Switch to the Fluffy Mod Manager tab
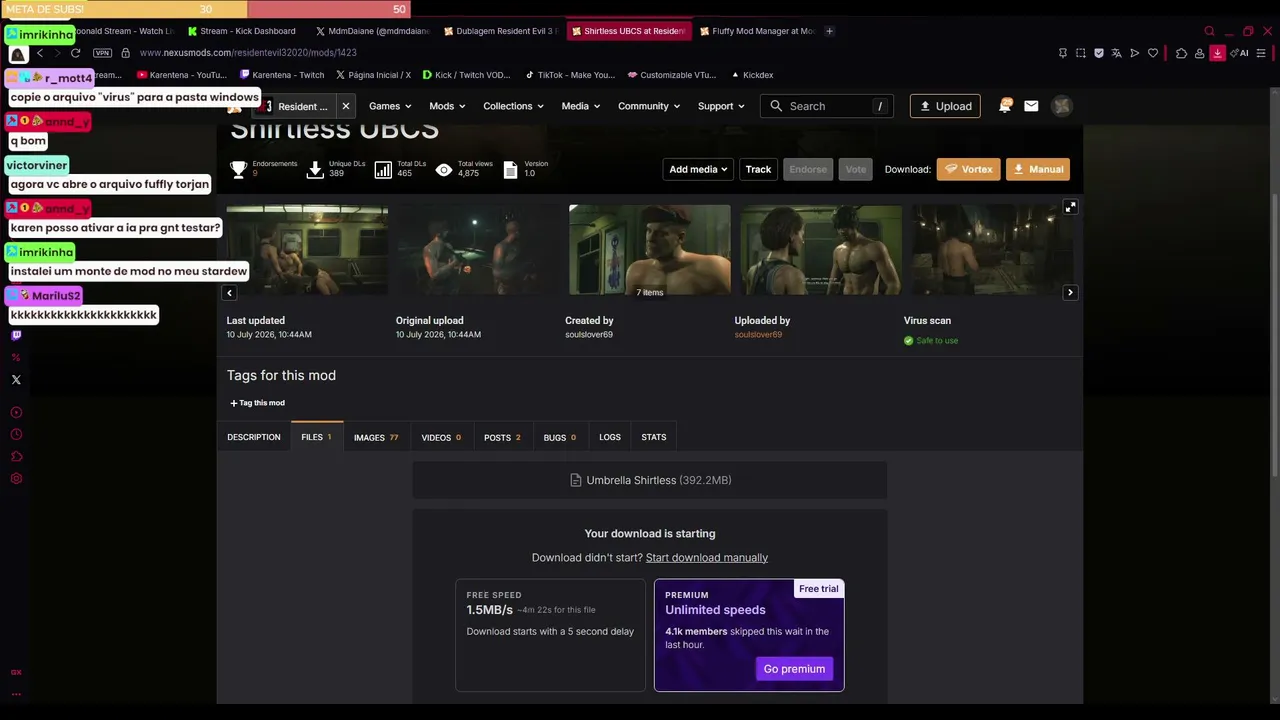This screenshot has width=1280, height=720. point(757,31)
